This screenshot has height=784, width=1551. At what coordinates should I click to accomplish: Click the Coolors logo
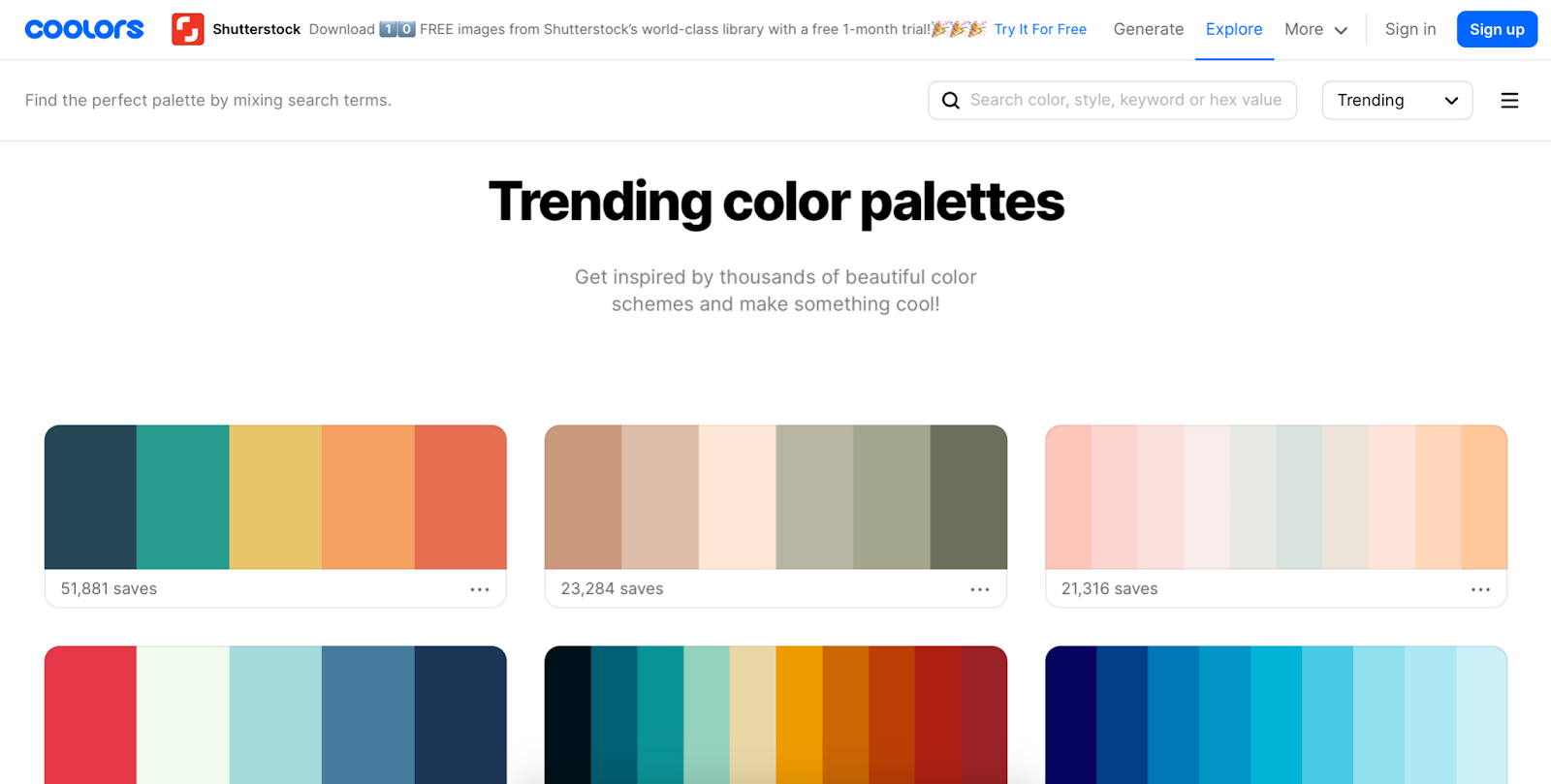point(84,29)
